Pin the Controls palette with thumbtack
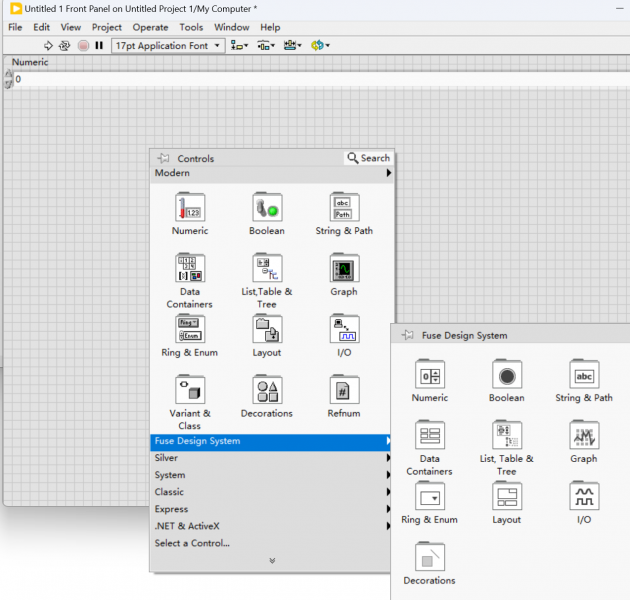This screenshot has width=630, height=600. pos(164,158)
